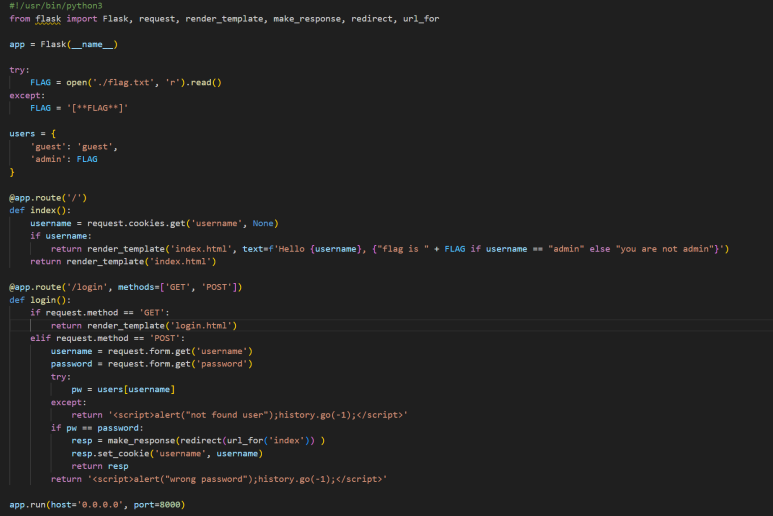Click 'port=8000' in app.run call

tap(157, 505)
